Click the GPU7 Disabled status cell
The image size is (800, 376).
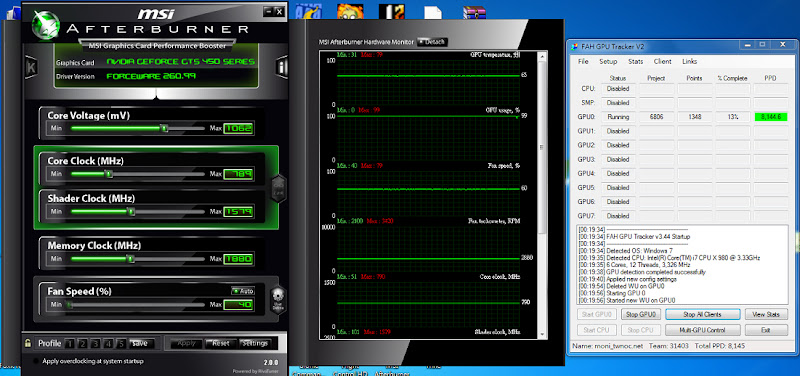(618, 216)
